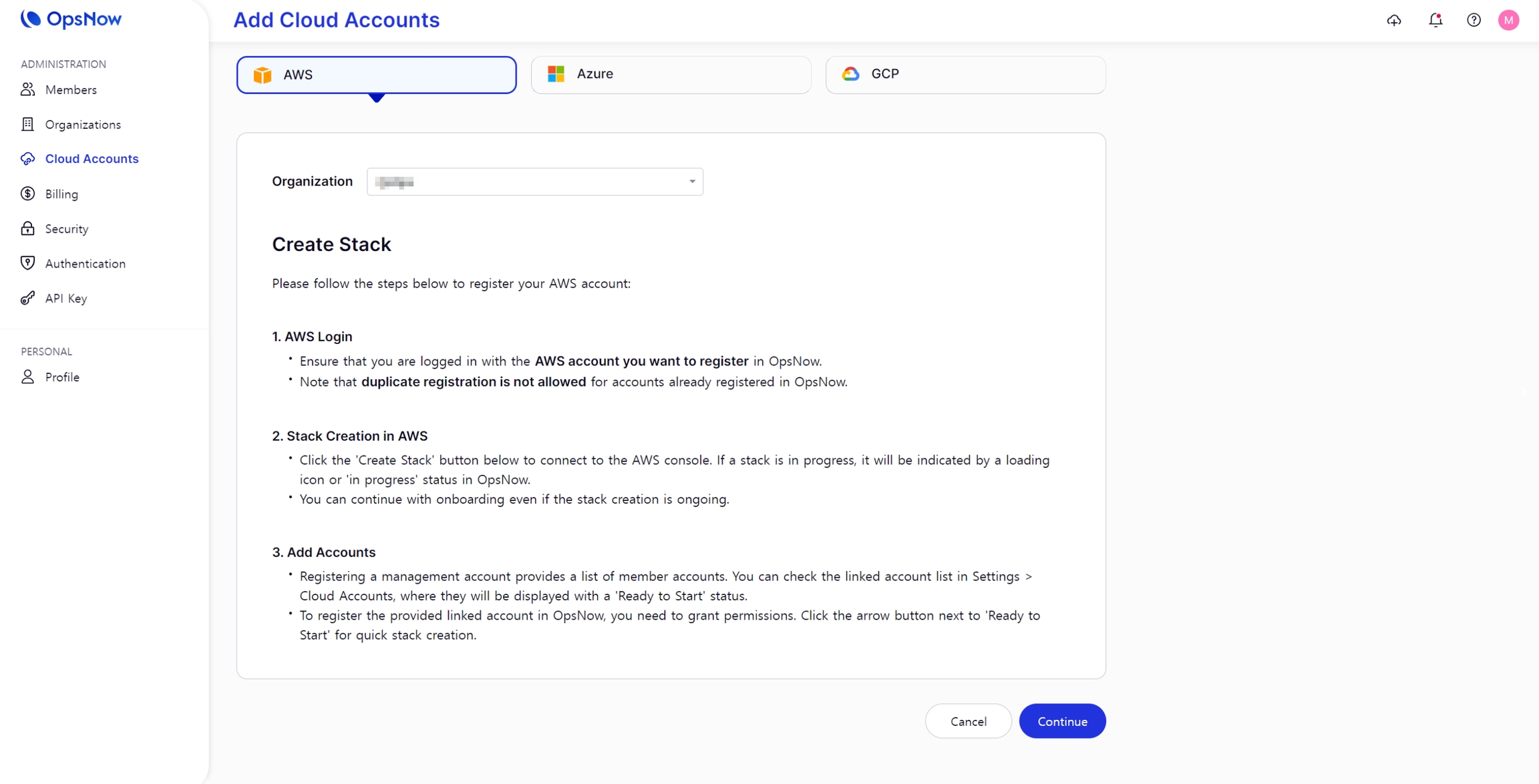Click the Members people icon

pyautogui.click(x=27, y=89)
